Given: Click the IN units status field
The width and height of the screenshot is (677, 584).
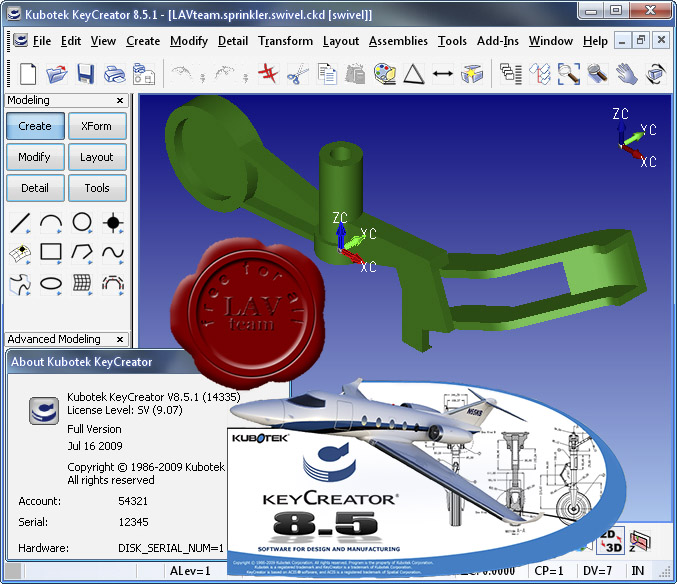Looking at the screenshot, I should [638, 571].
